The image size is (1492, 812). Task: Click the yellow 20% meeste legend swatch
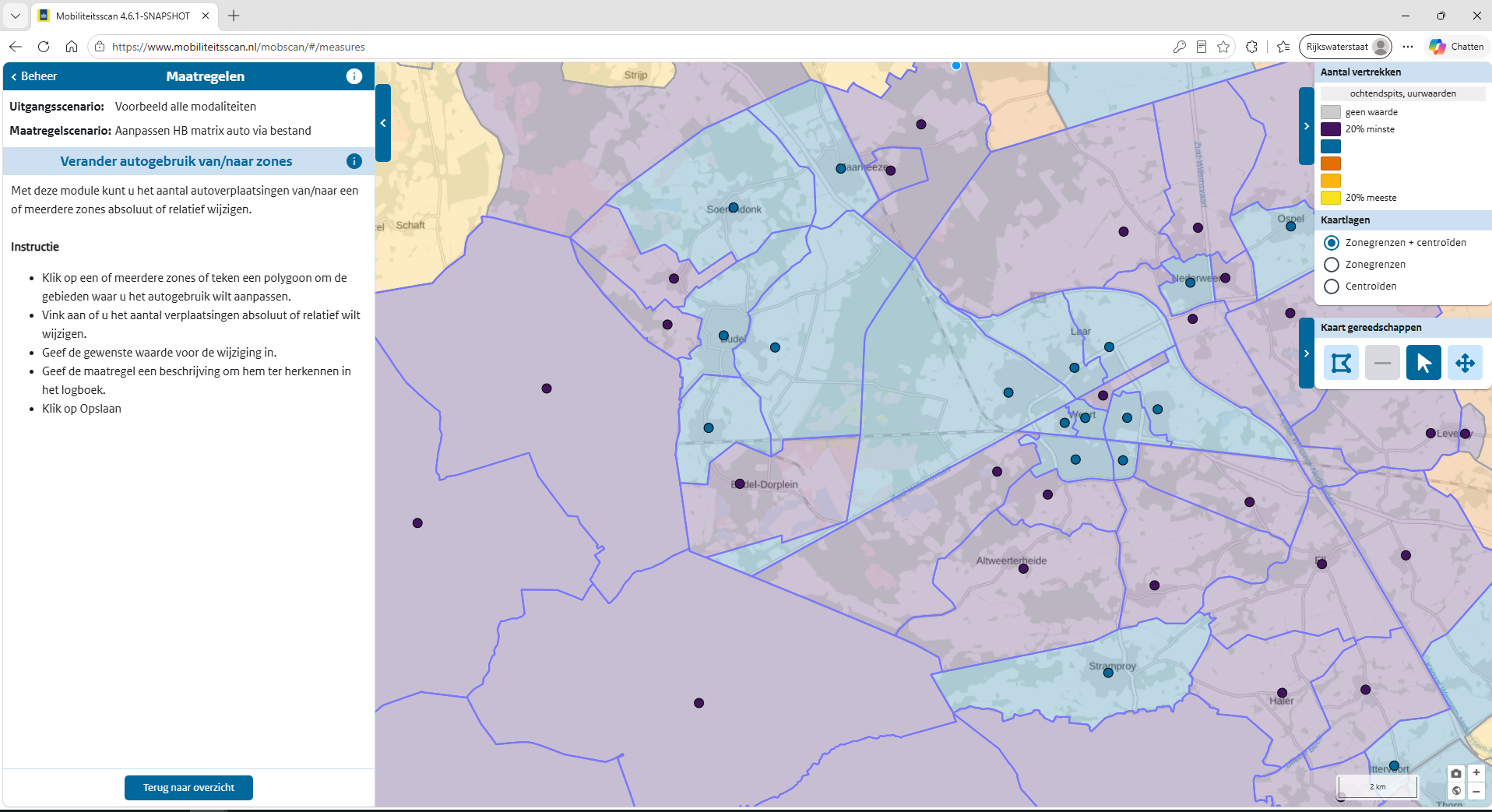coord(1331,198)
